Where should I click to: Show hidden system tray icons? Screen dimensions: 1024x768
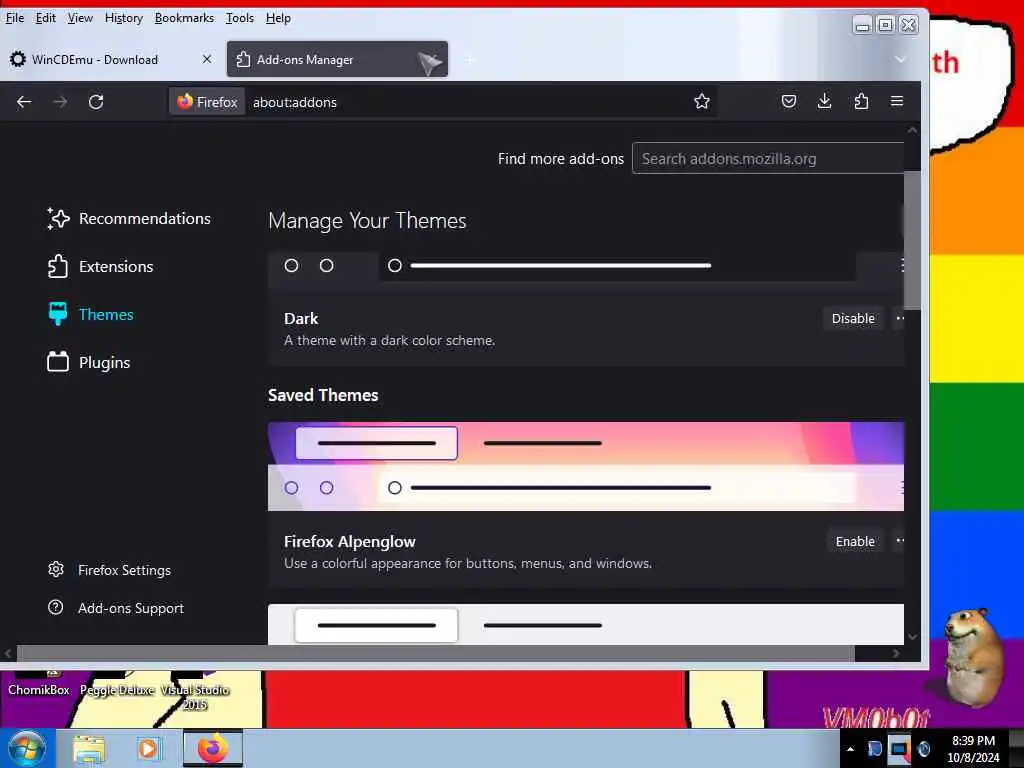pos(850,749)
